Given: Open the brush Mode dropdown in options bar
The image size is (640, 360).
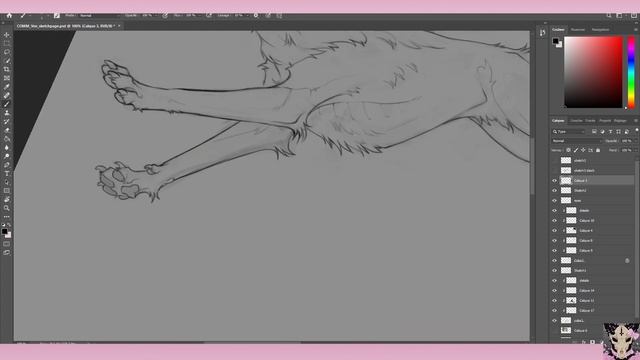Looking at the screenshot, I should (99, 16).
